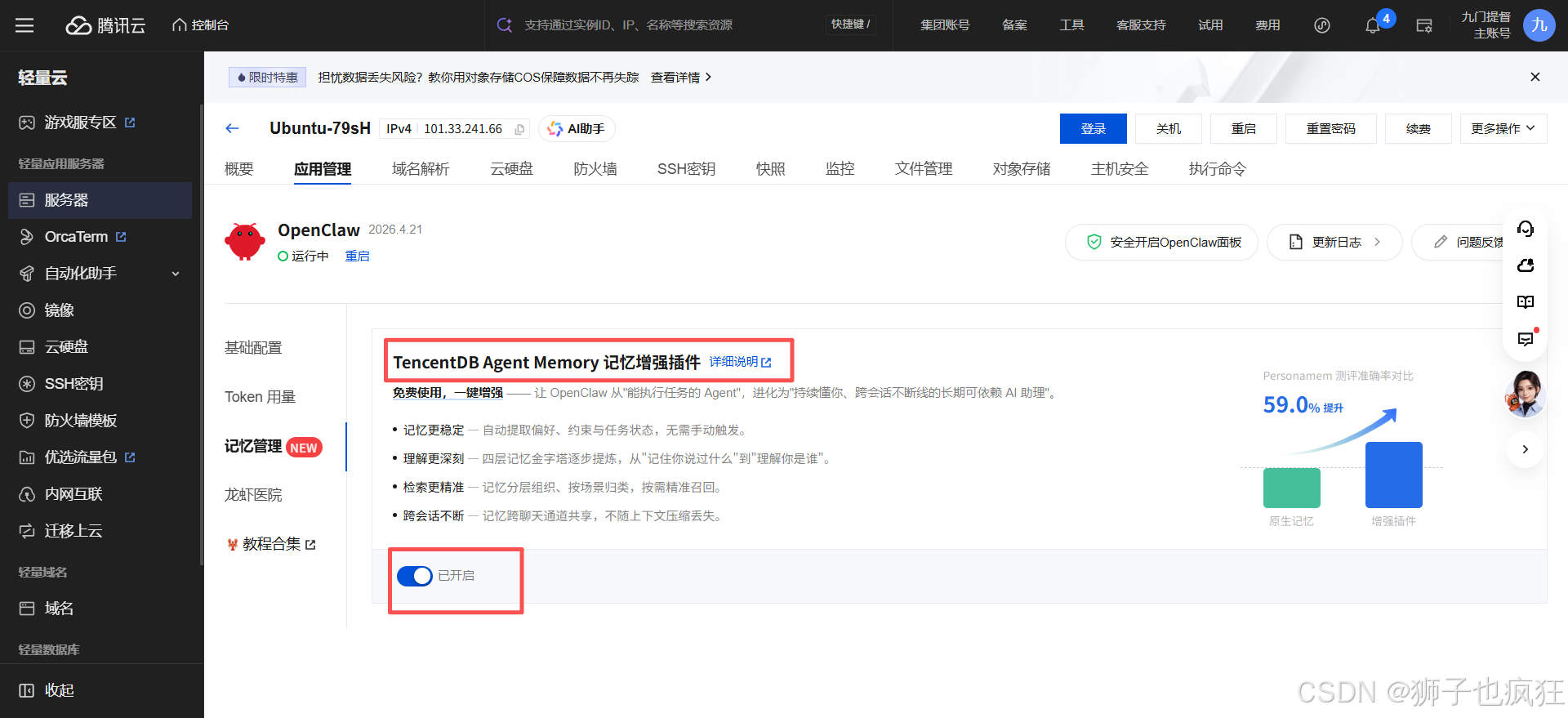Go to the 控制台 home icon
This screenshot has width=1568, height=718.
tap(180, 25)
